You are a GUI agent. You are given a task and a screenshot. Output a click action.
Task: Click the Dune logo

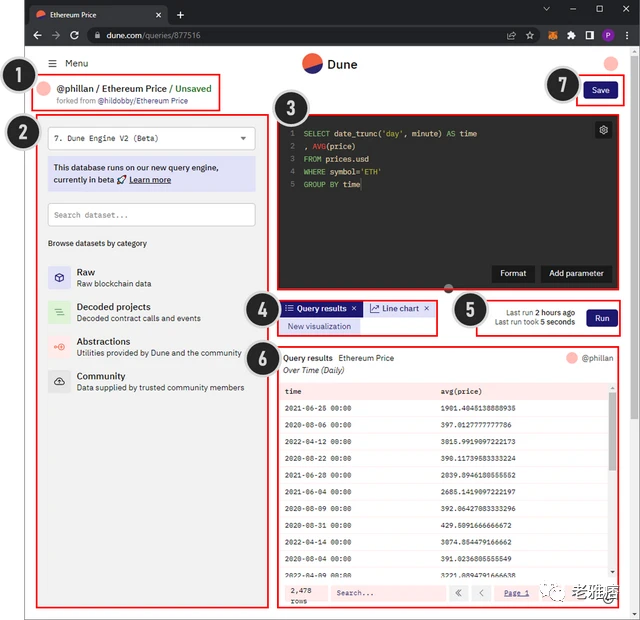329,64
